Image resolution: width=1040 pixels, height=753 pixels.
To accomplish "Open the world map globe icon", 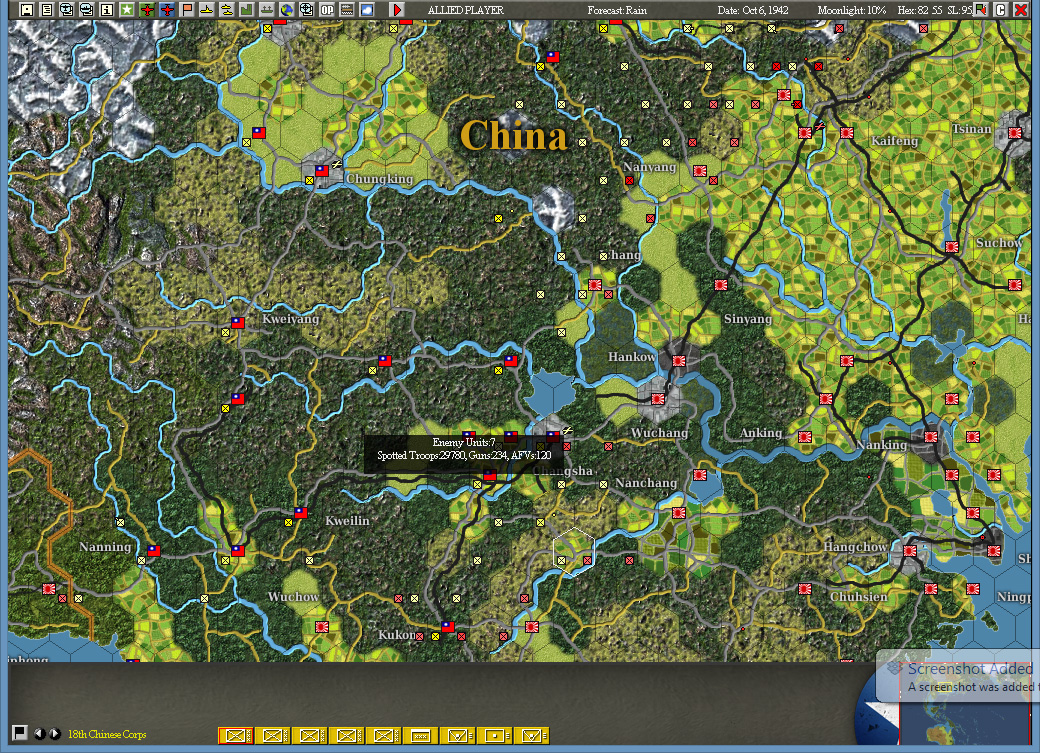I will (x=288, y=11).
